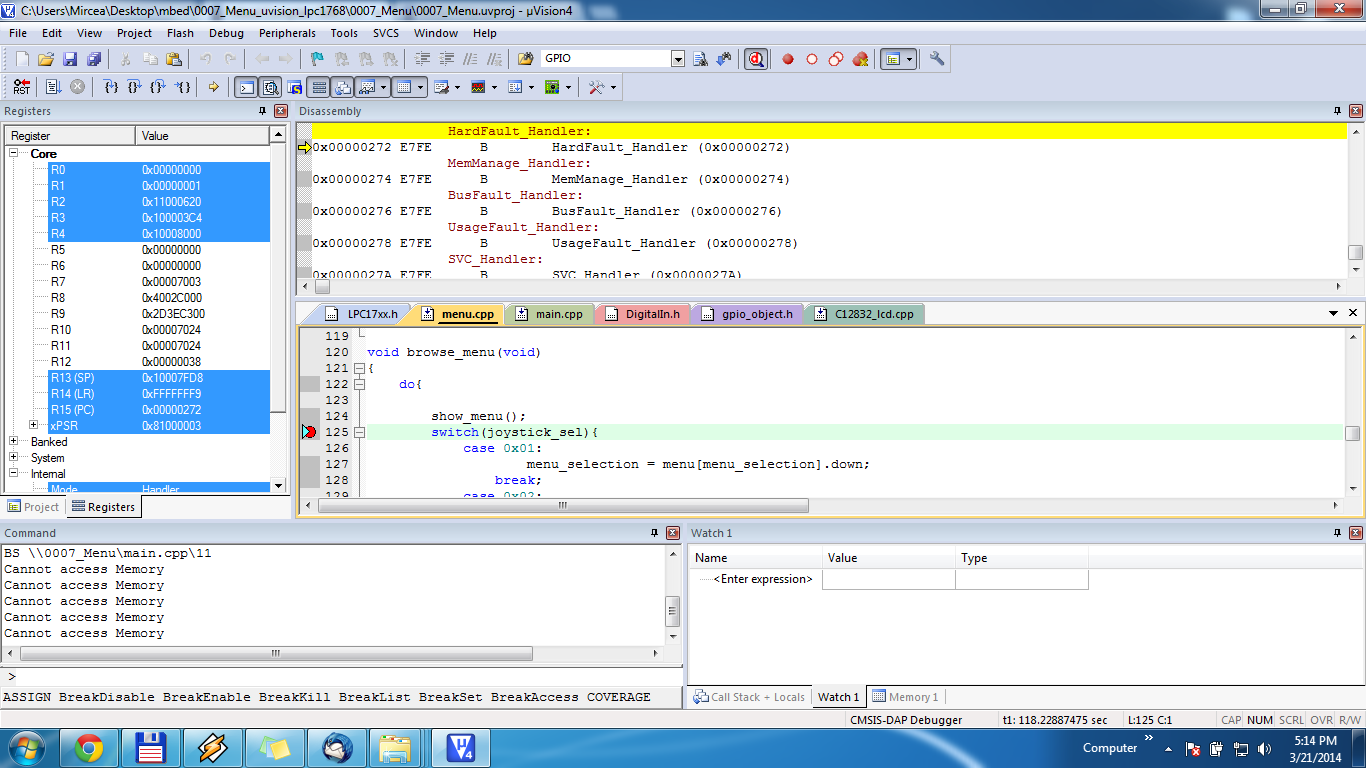Click the Incremental Find binoculars icon
The height and width of the screenshot is (768, 1366).
coord(724,59)
